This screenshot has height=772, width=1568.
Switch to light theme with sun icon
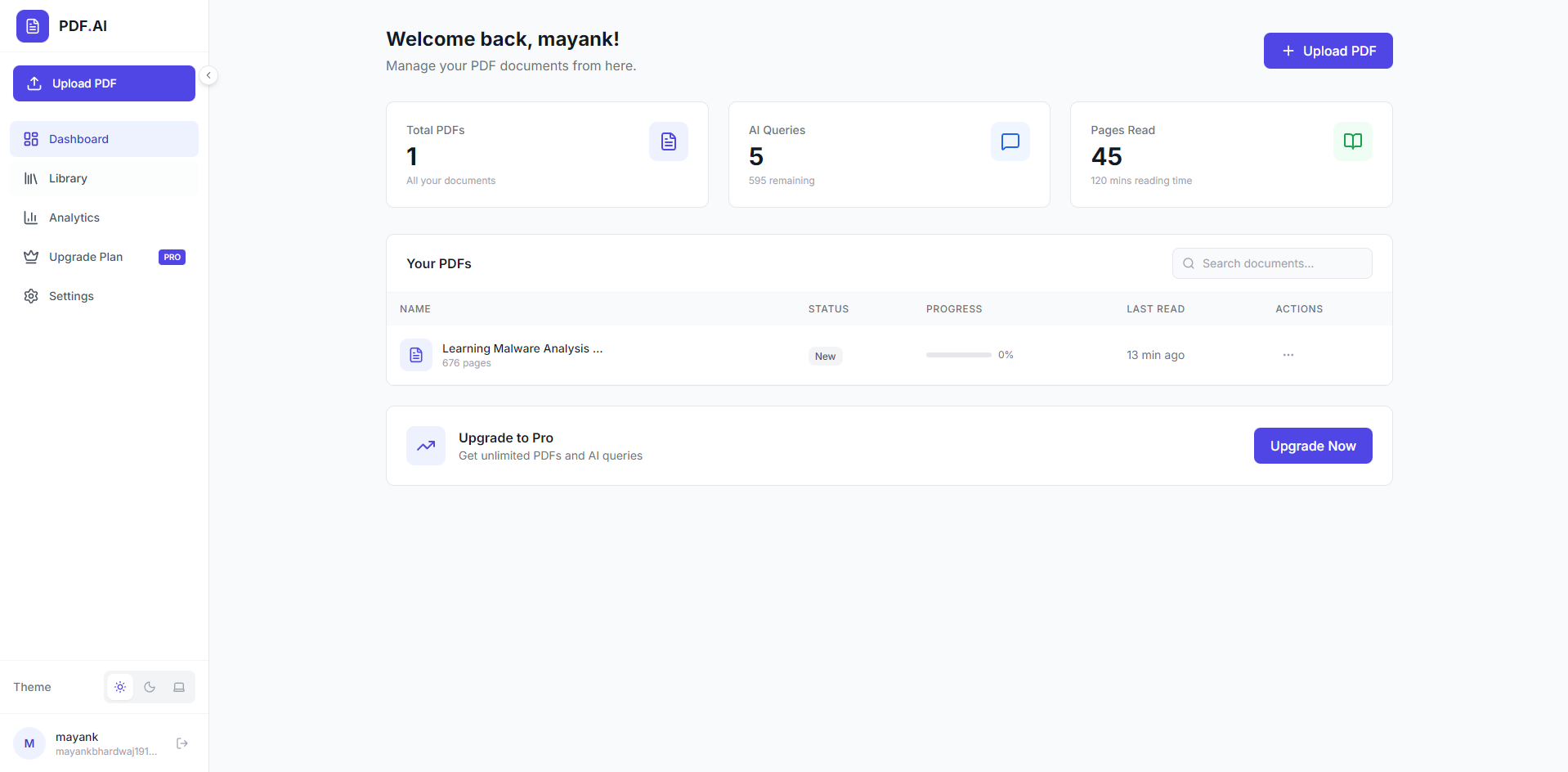coord(120,687)
